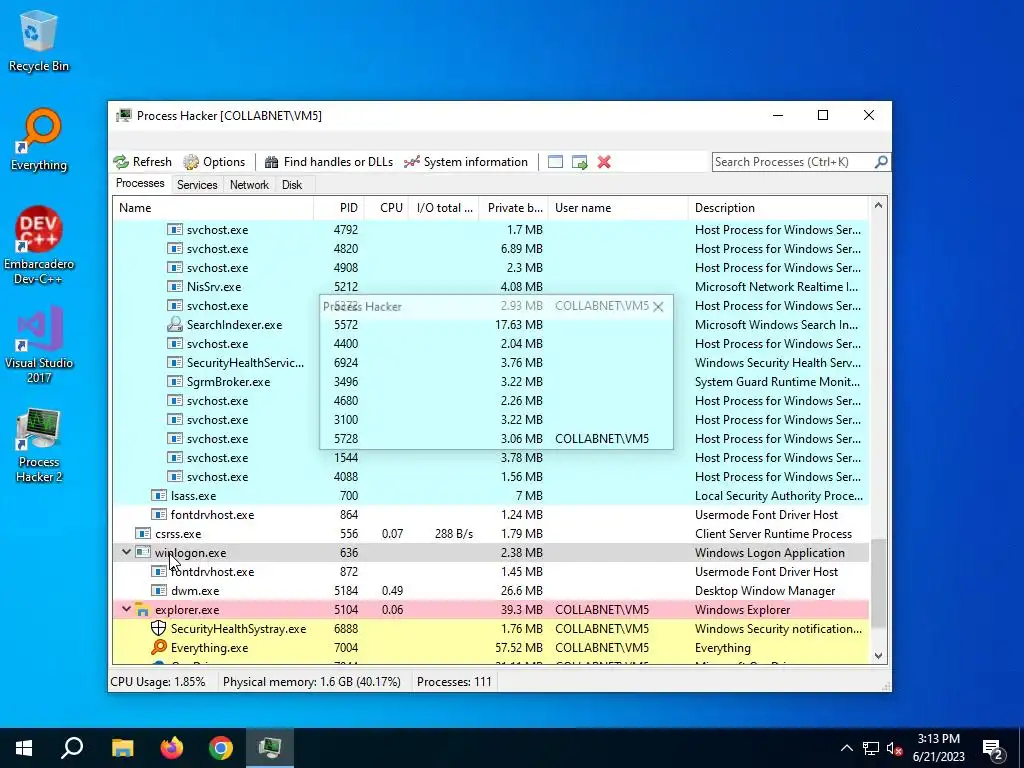The image size is (1024, 768).
Task: Open Embarcadero Dev-C++ desktop shortcut
Action: click(x=39, y=246)
